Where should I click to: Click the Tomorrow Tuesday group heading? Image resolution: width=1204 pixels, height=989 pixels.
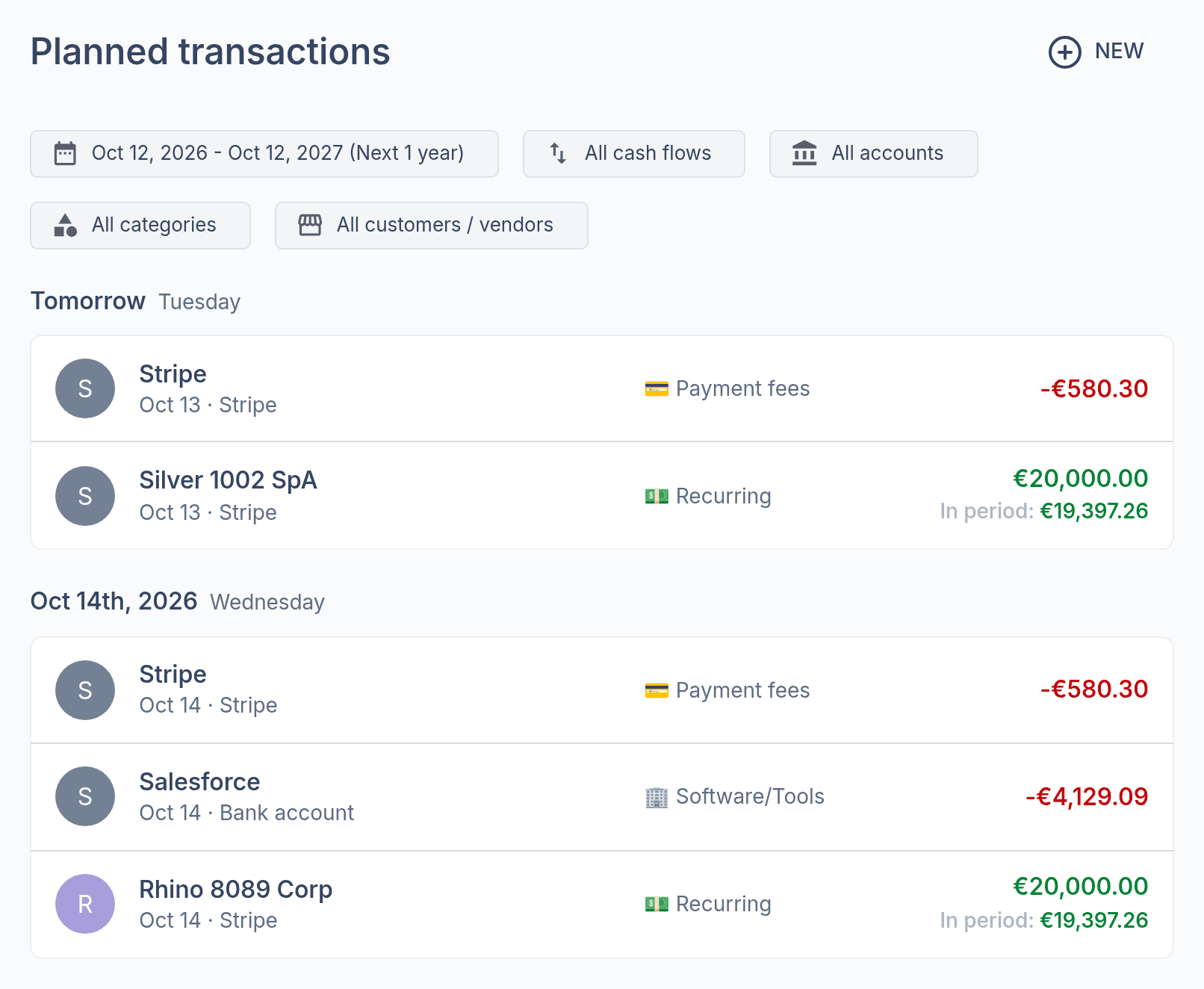click(x=135, y=301)
